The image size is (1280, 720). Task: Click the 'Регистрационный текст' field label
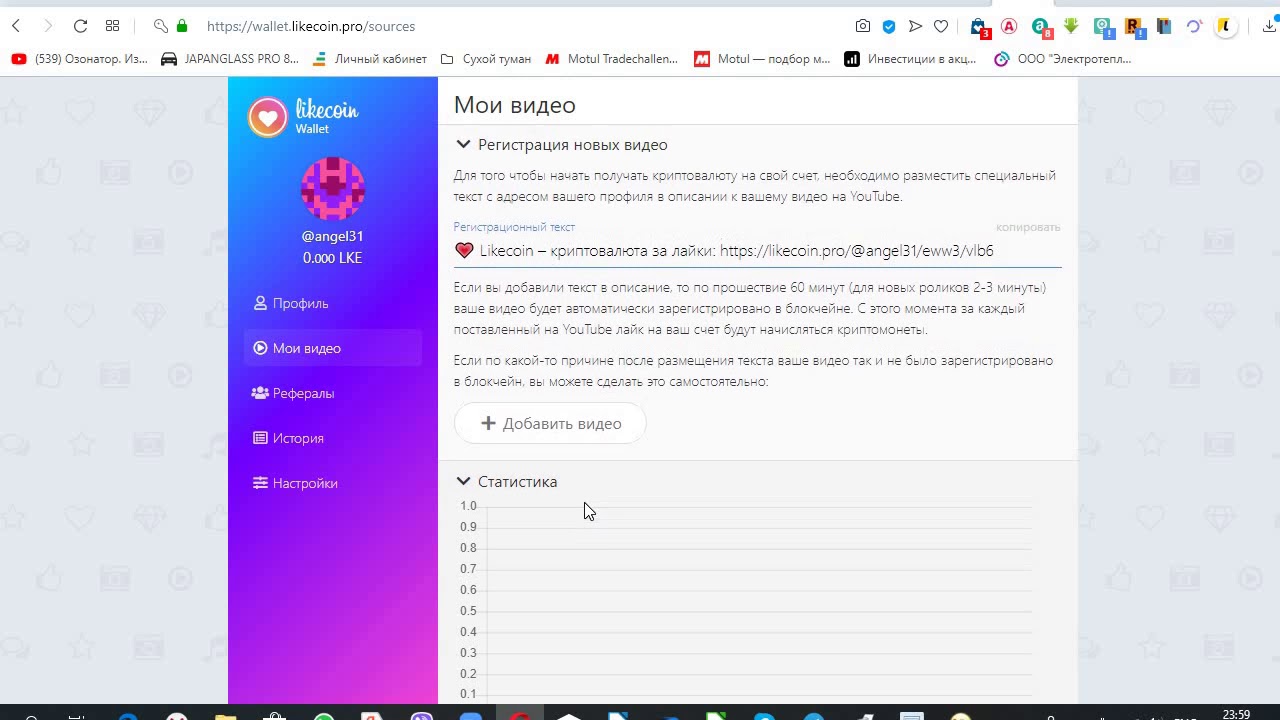[514, 227]
